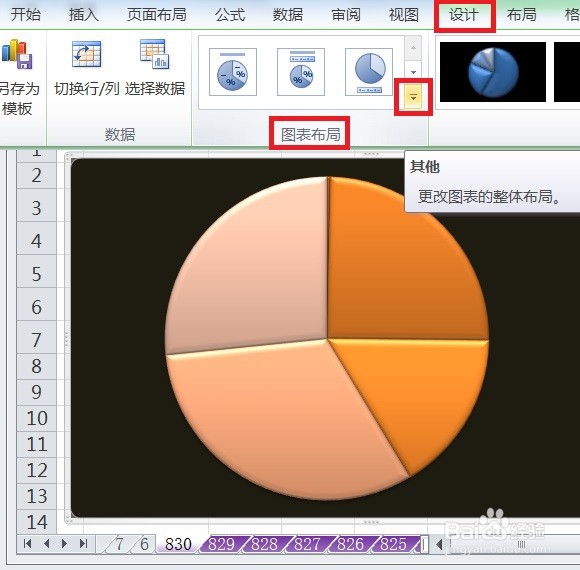Switch to the 视图 ribbon tab
The image size is (580, 570).
tap(404, 15)
